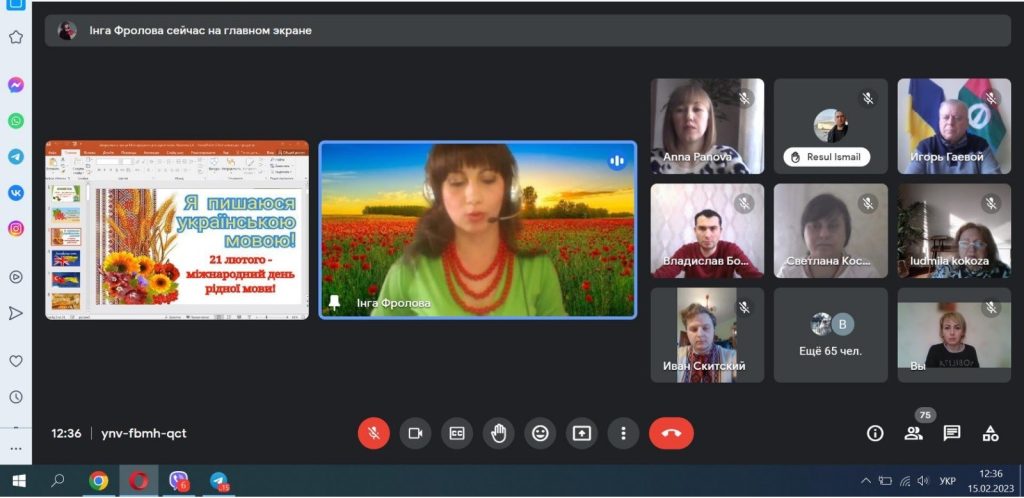Screen dimensions: 1024x498
Task: Click the shared PowerPoint presentation tile
Action: (x=177, y=230)
